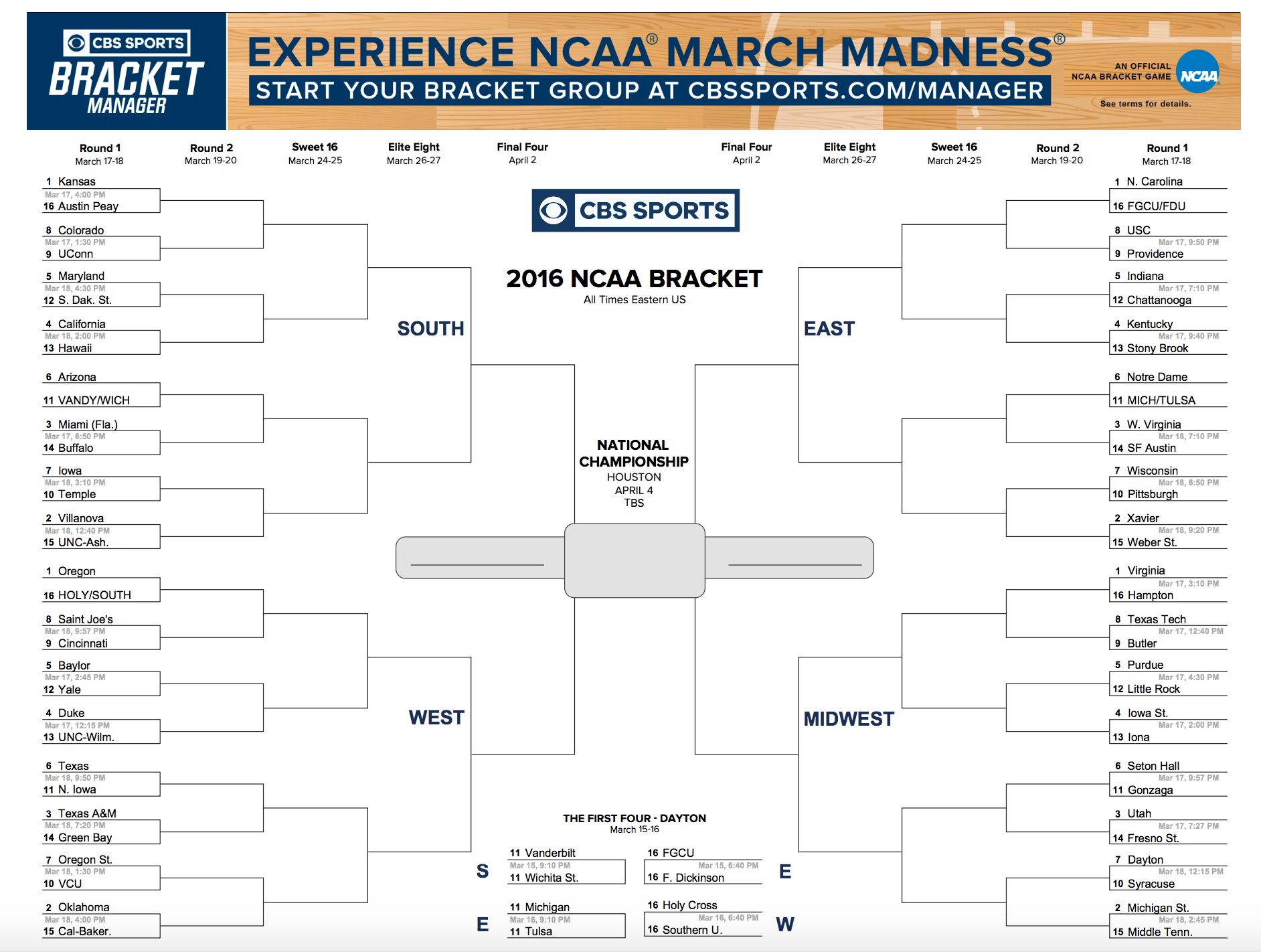This screenshot has width=1261, height=952.
Task: Choose Oregon as West top seed
Action: [x=76, y=571]
